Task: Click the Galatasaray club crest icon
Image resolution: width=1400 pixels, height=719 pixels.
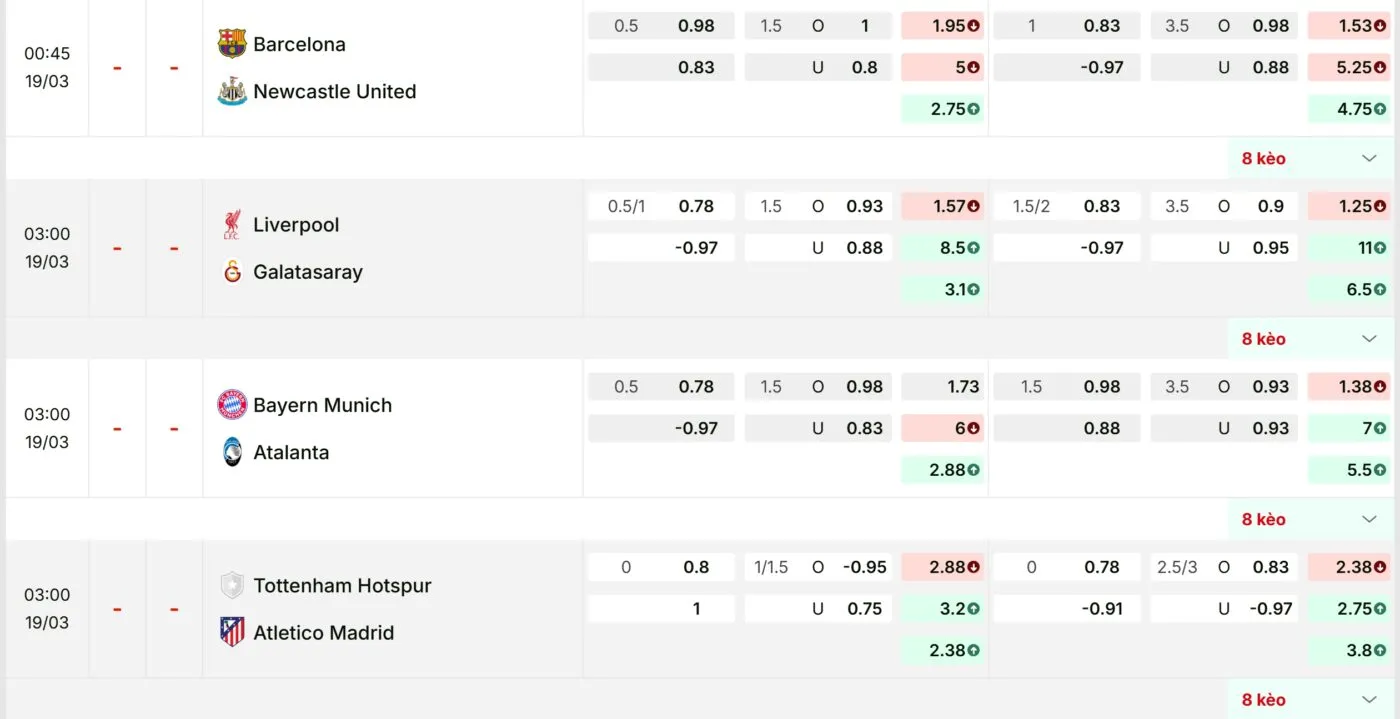Action: pos(232,271)
